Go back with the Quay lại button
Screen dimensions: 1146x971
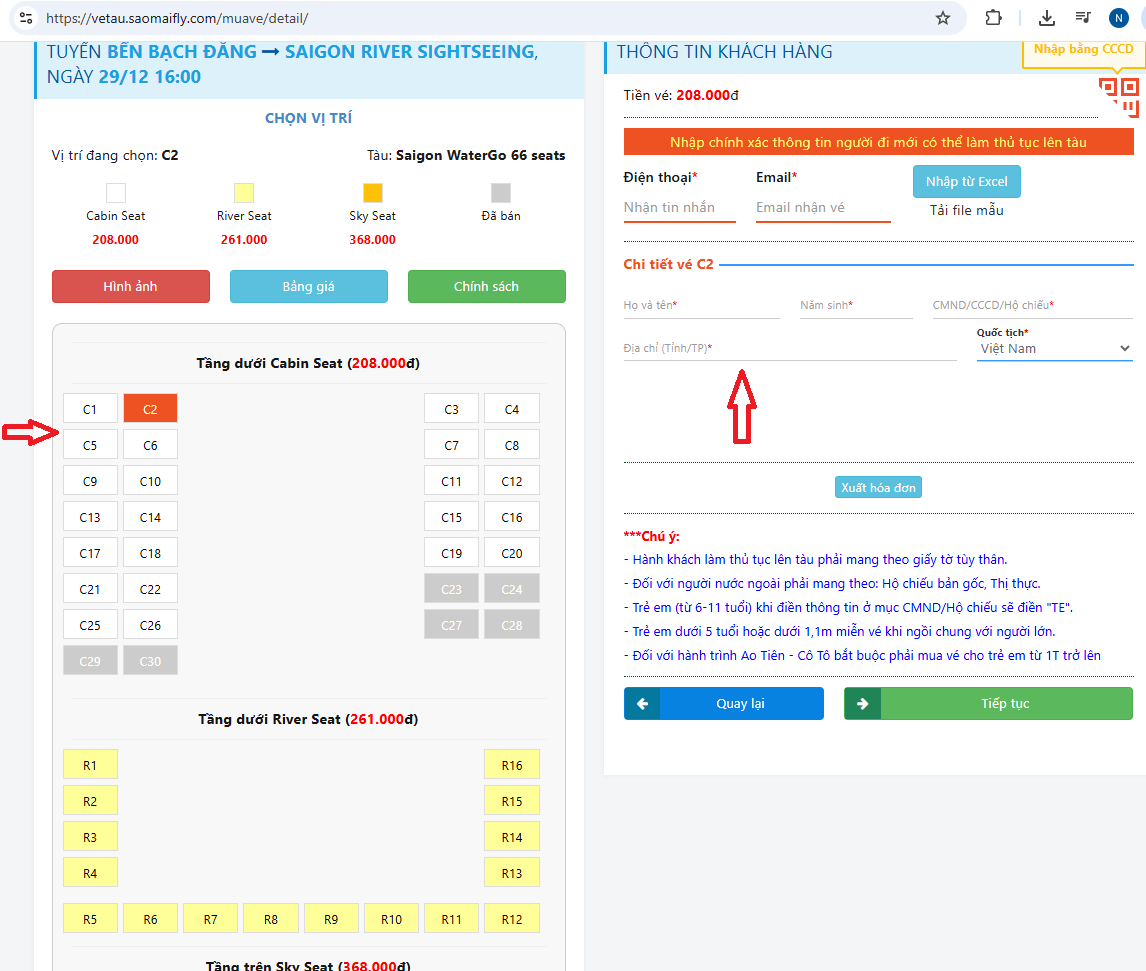[723, 704]
